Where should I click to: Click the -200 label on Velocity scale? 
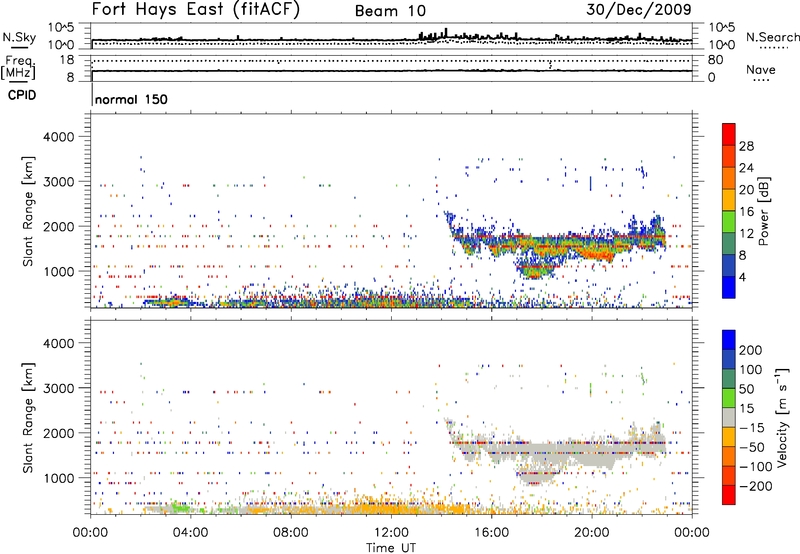(755, 486)
